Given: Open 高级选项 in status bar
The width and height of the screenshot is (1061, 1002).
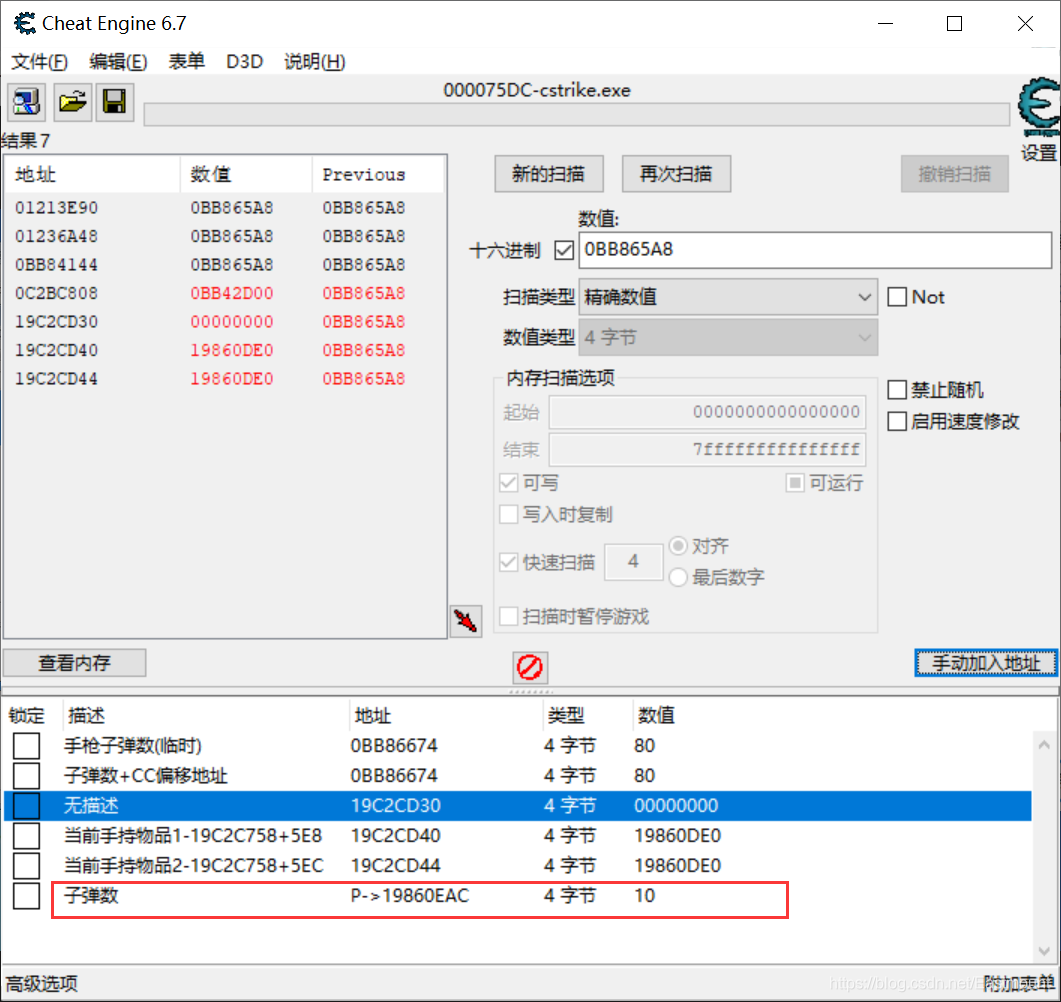Looking at the screenshot, I should coord(42,984).
